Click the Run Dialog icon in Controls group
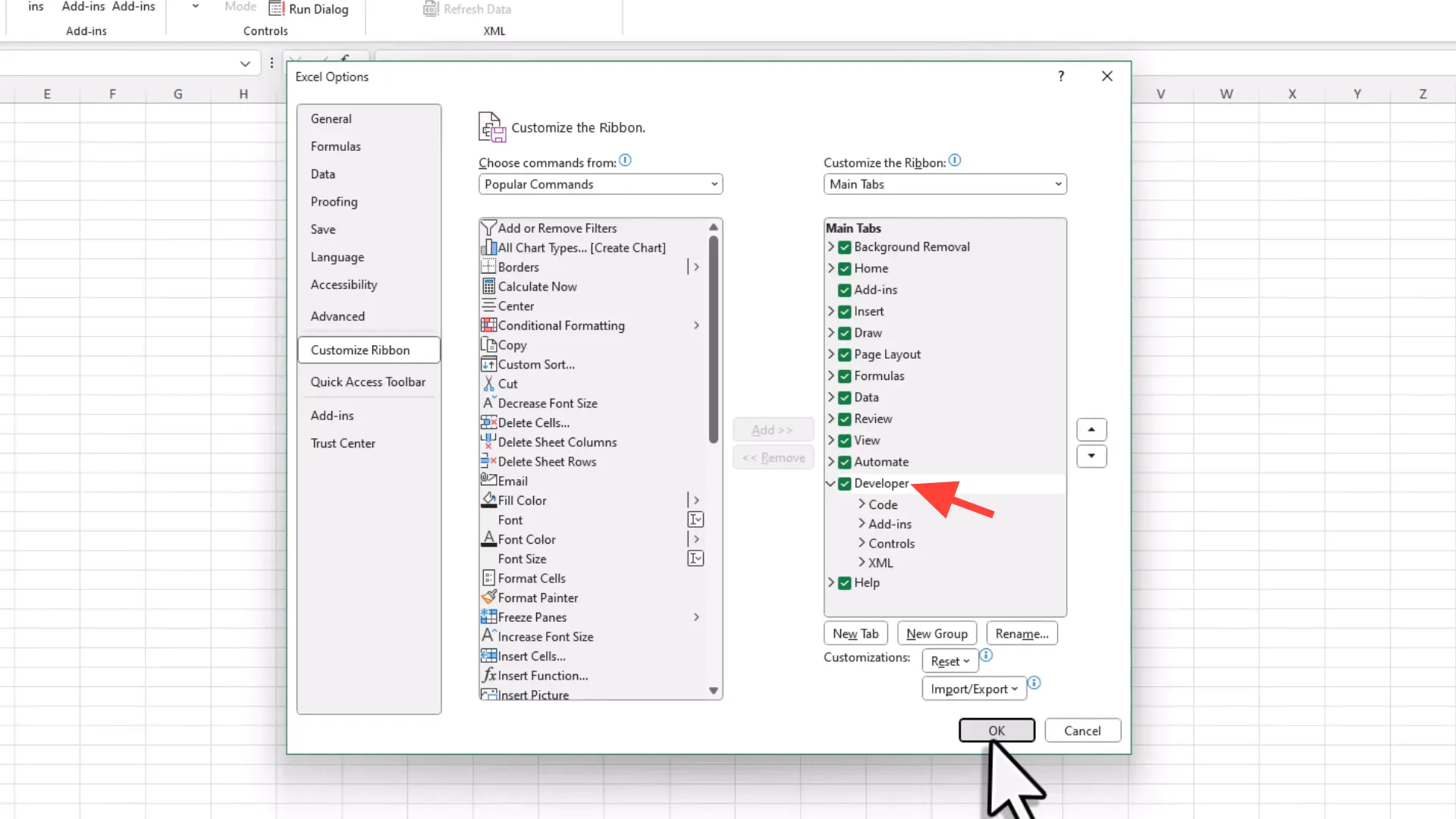Screen dimensions: 1456x819 [x=278, y=9]
